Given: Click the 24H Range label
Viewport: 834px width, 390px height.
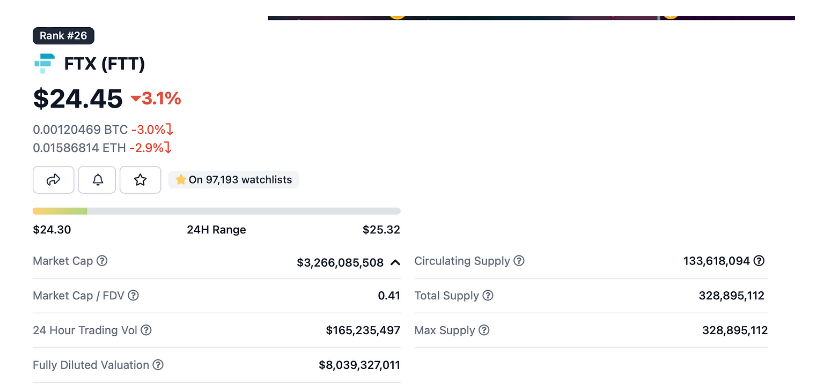Looking at the screenshot, I should click(216, 230).
